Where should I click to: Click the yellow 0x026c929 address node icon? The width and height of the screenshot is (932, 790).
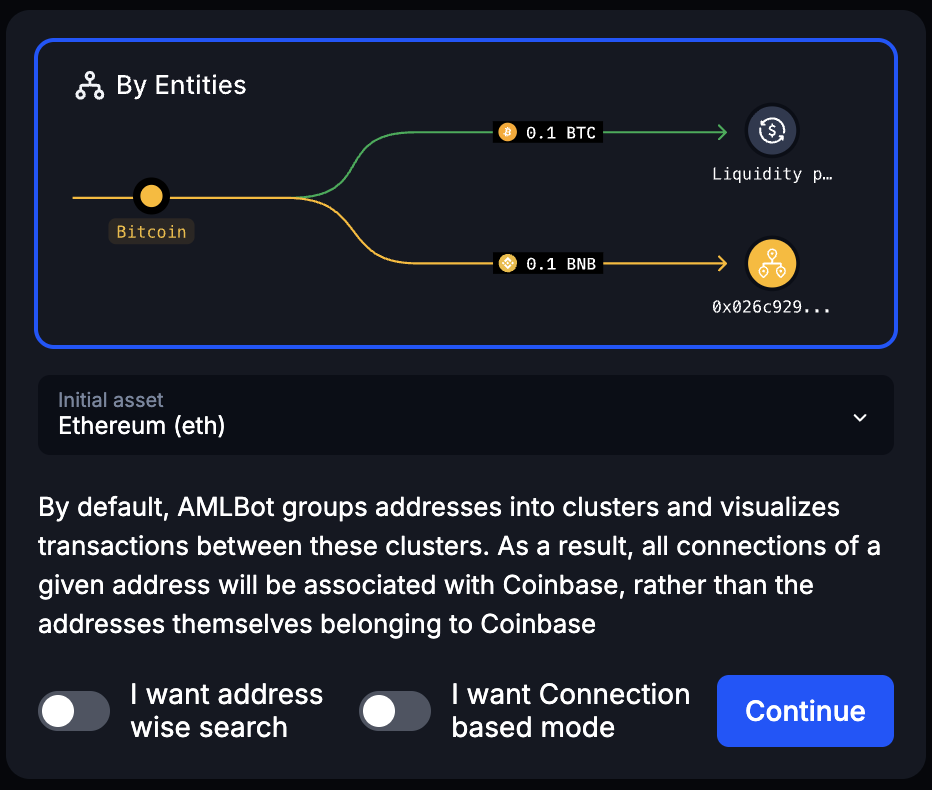point(772,263)
